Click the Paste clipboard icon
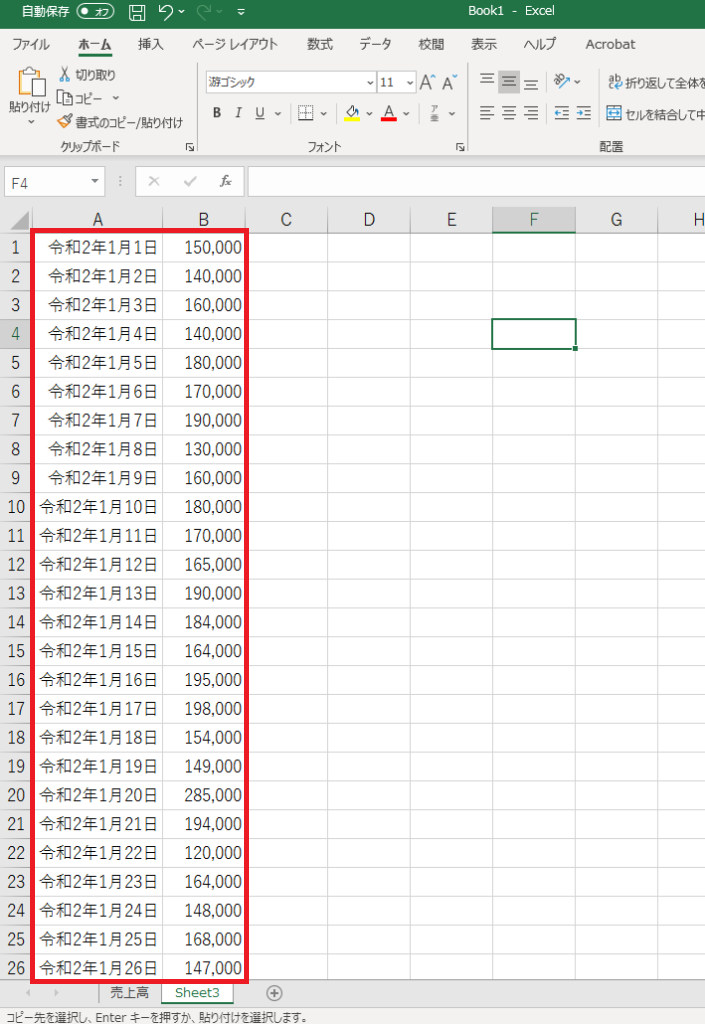Screen dimensions: 705x1024 [29, 87]
